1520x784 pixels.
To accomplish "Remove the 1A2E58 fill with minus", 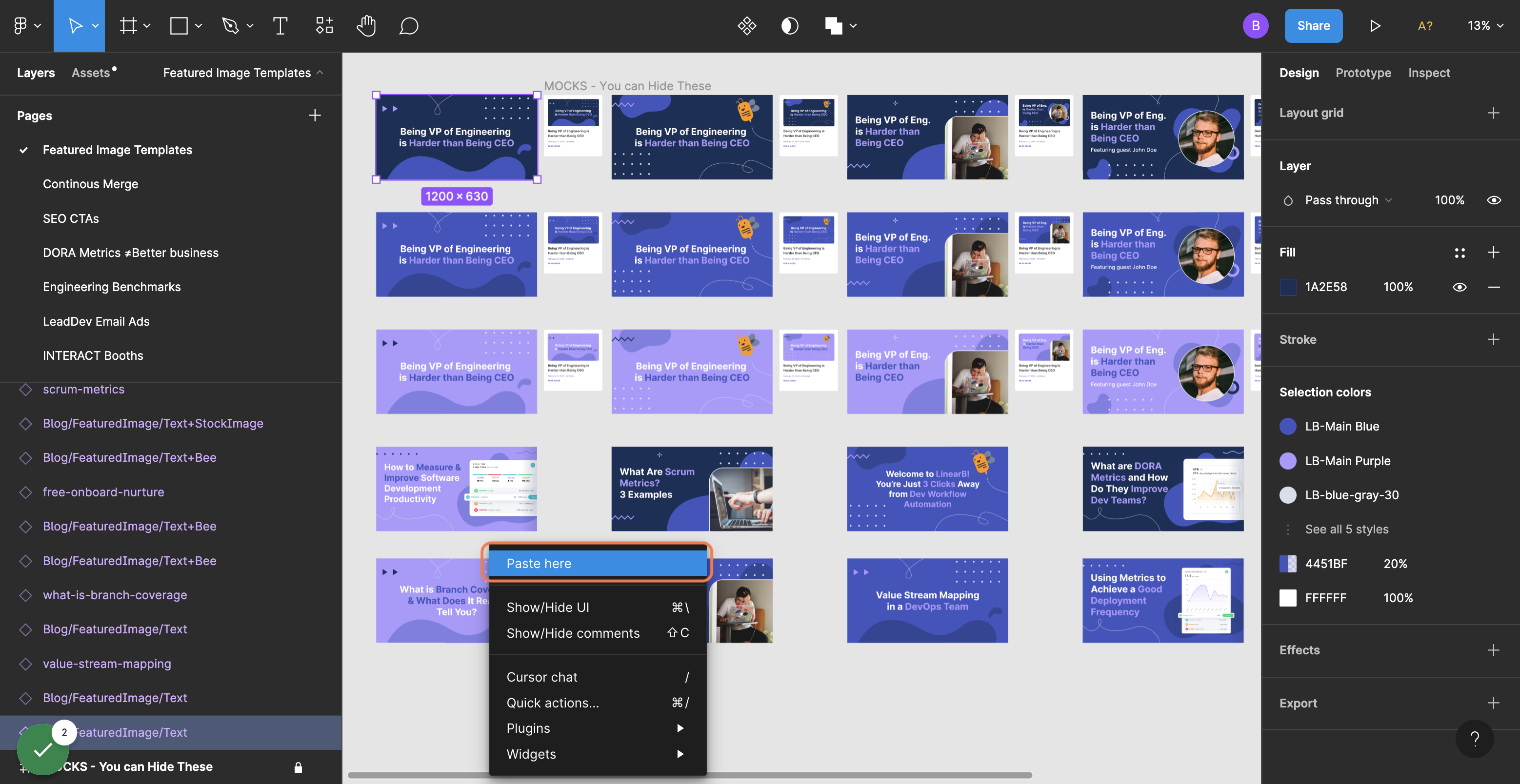I will pos(1494,287).
